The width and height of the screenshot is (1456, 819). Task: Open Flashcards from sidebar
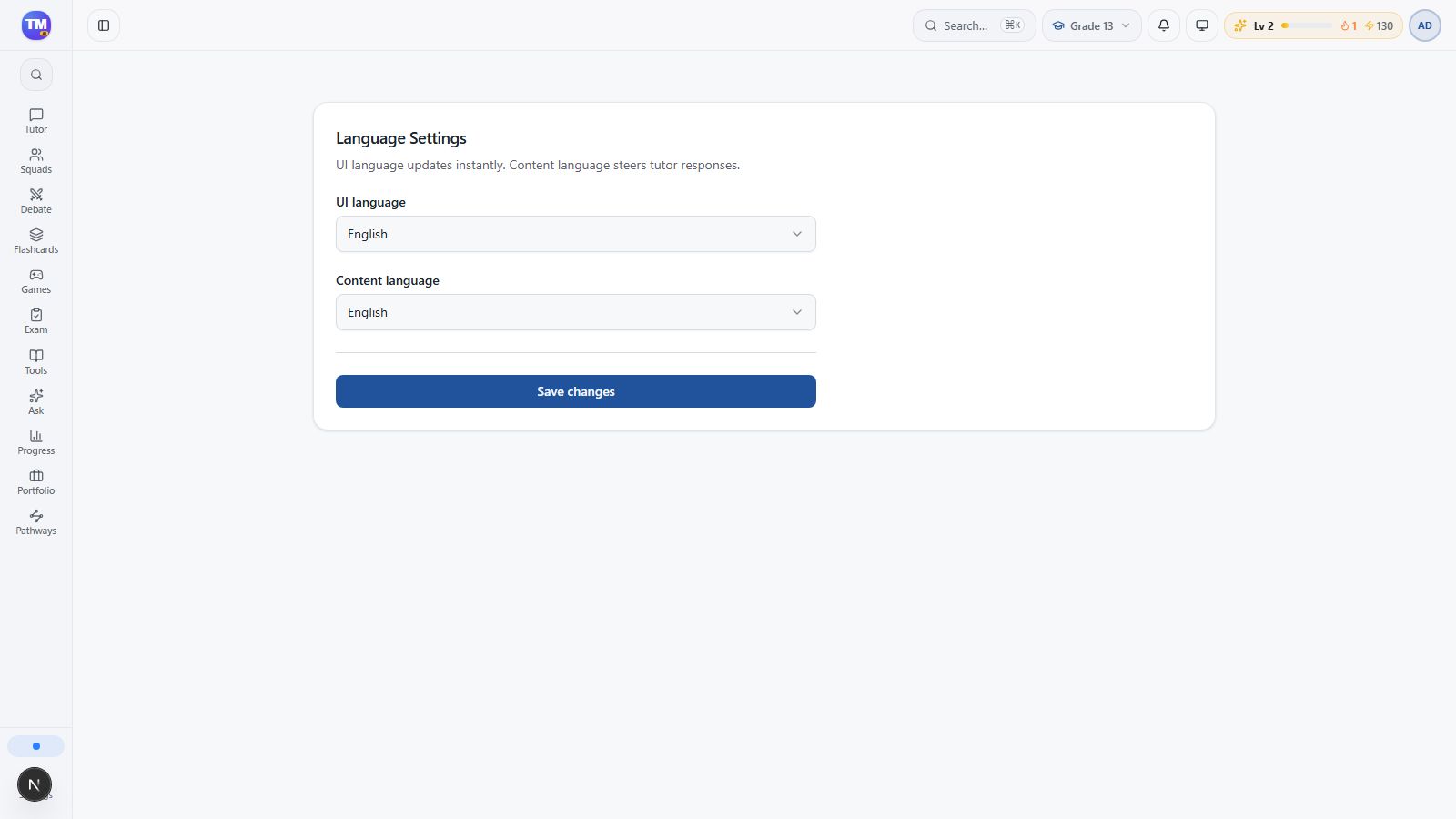pos(36,241)
